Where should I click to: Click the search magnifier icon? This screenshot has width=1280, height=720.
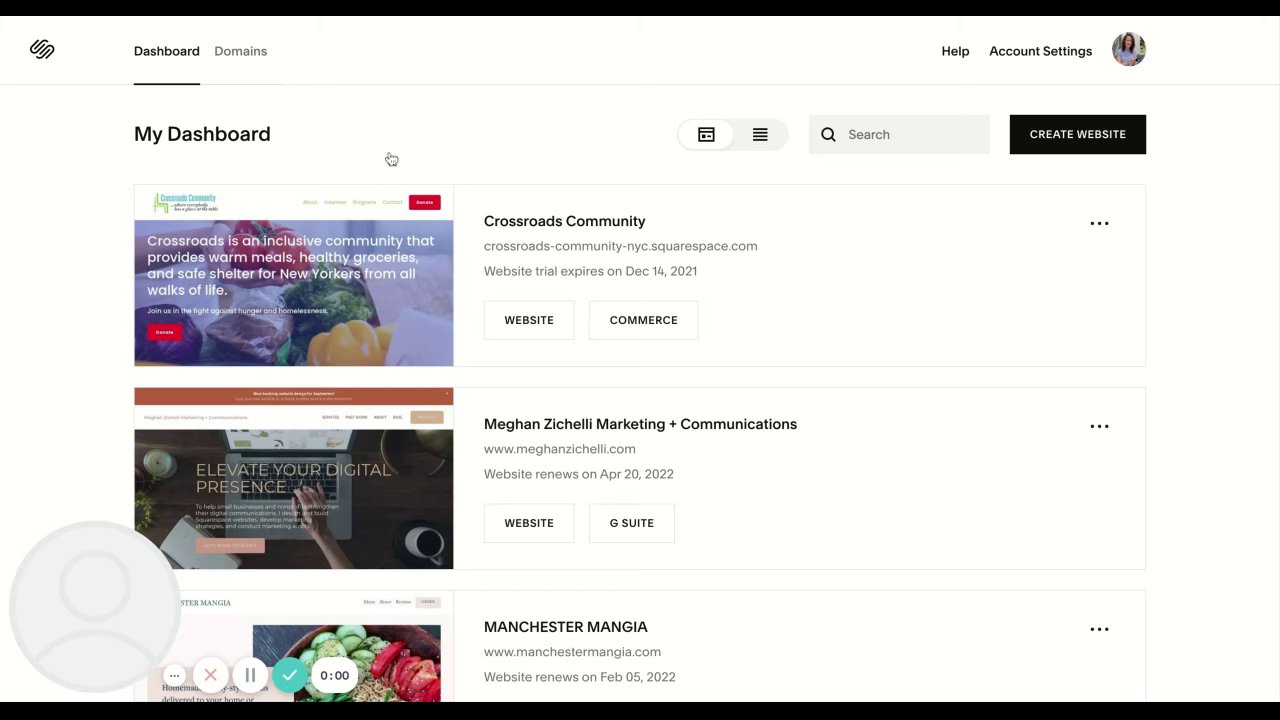(x=828, y=135)
